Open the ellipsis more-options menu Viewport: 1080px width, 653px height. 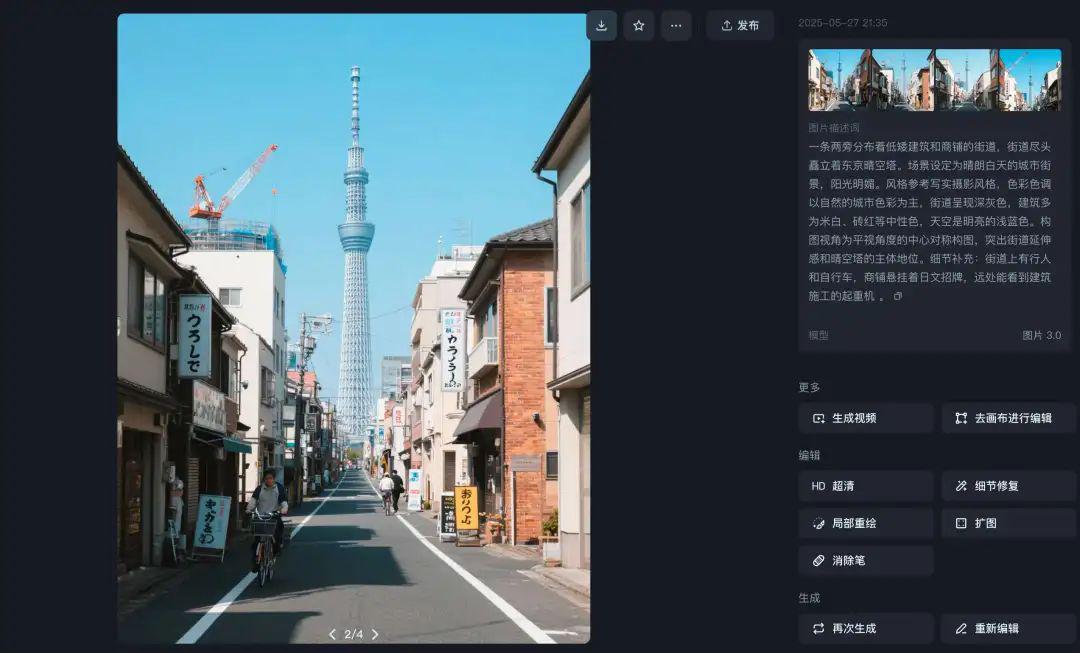pyautogui.click(x=677, y=26)
